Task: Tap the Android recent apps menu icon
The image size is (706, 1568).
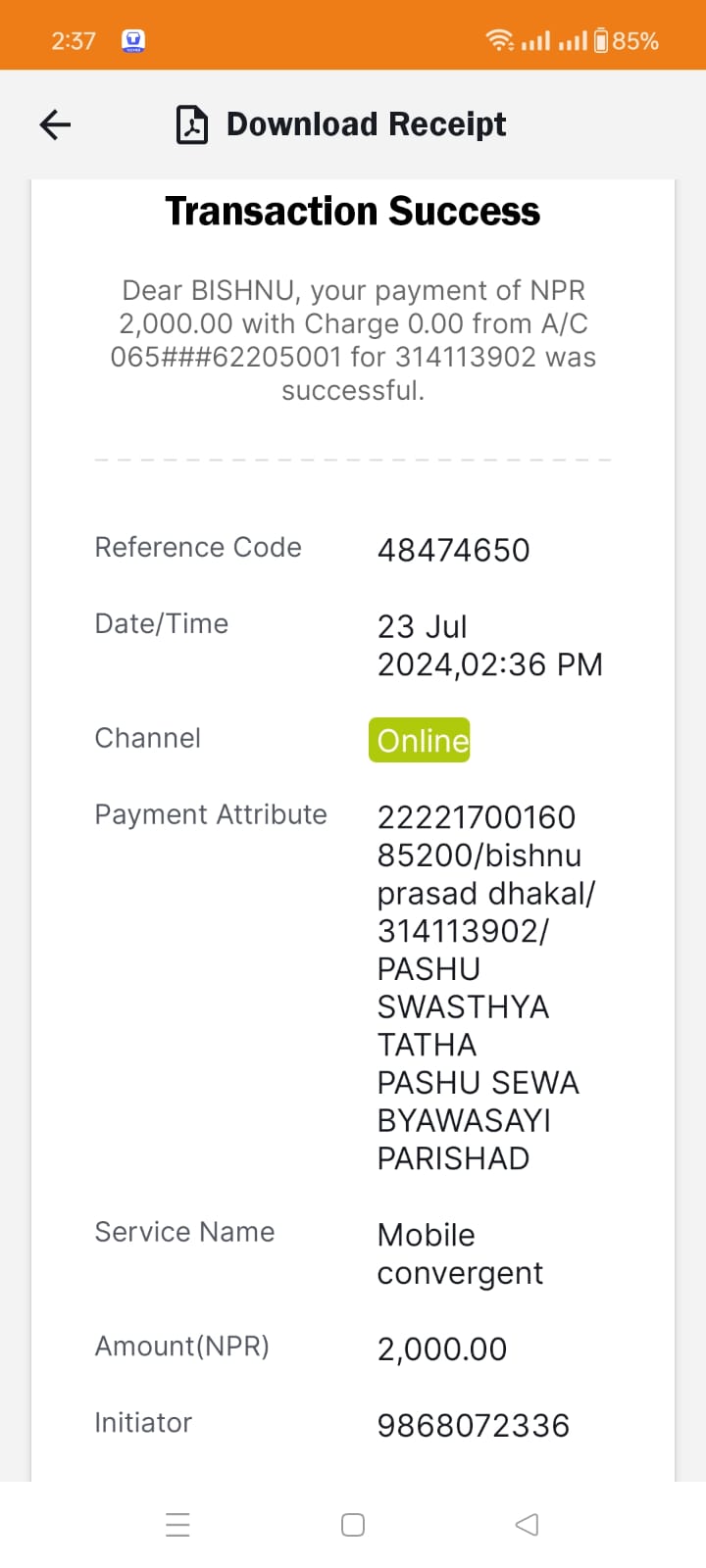Action: tap(177, 1525)
